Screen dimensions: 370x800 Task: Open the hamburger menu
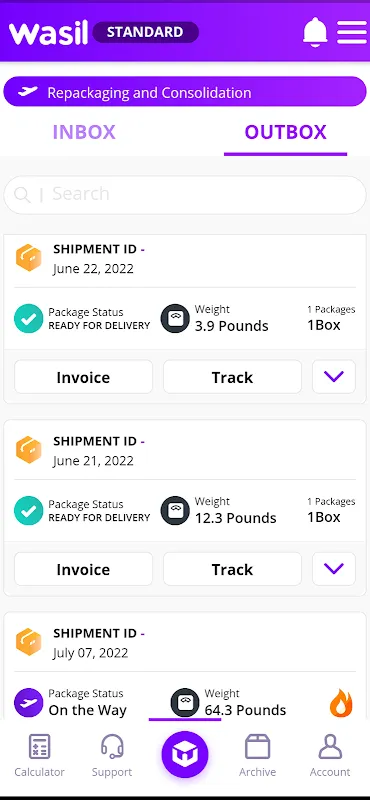(x=352, y=32)
